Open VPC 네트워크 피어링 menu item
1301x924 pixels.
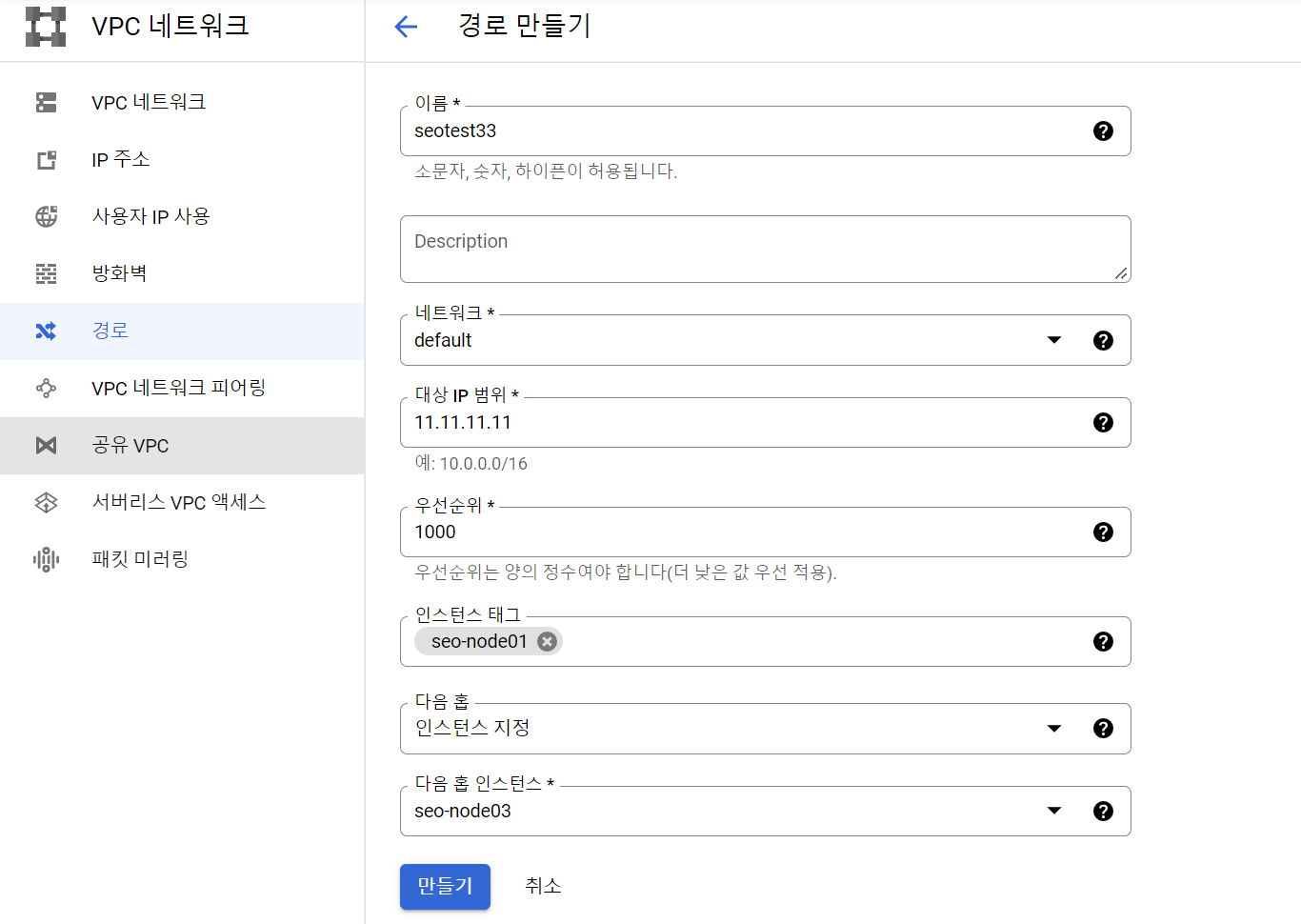182,388
